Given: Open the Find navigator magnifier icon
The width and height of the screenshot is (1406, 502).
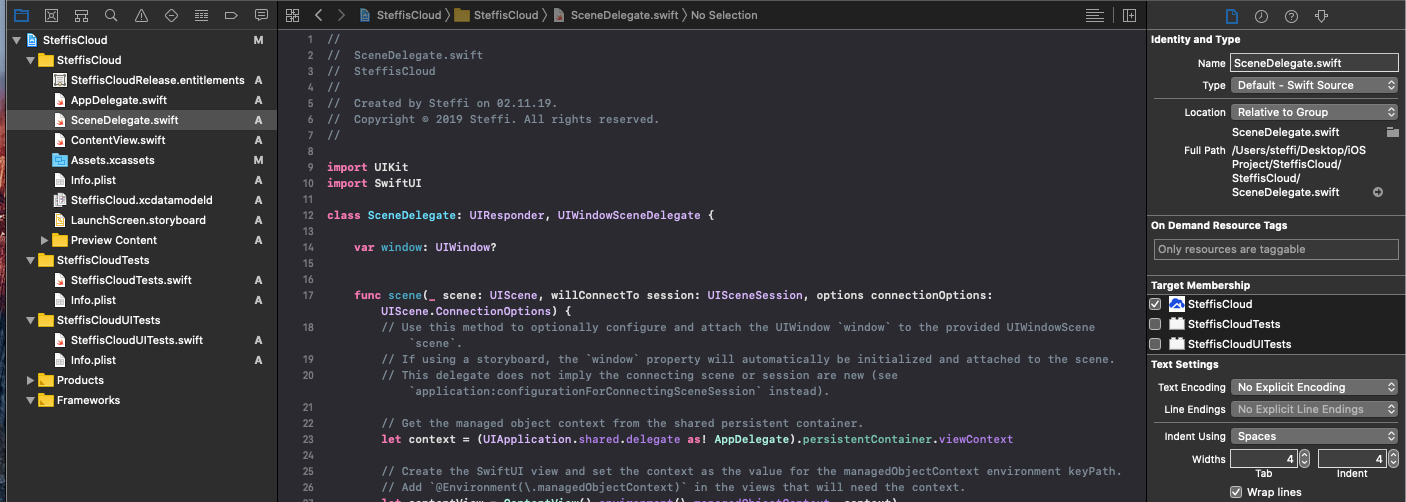Looking at the screenshot, I should click(111, 16).
